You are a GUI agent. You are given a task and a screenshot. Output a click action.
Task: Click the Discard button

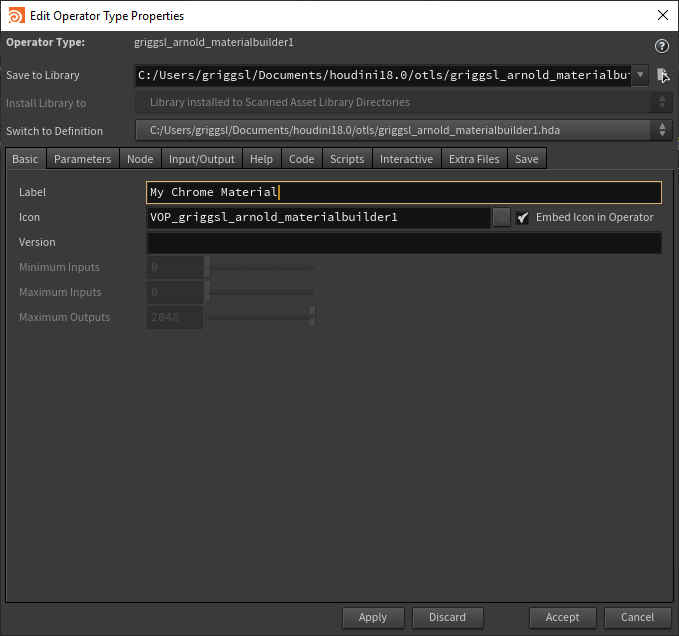point(447,617)
